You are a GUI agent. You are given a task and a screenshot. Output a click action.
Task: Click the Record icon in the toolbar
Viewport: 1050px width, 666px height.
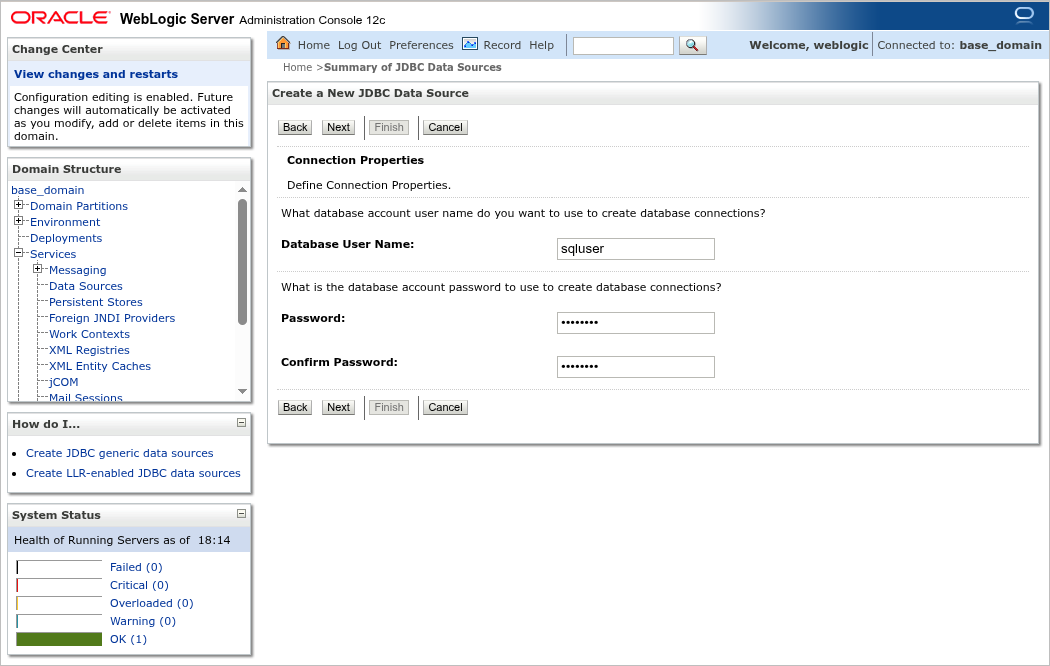[x=469, y=44]
